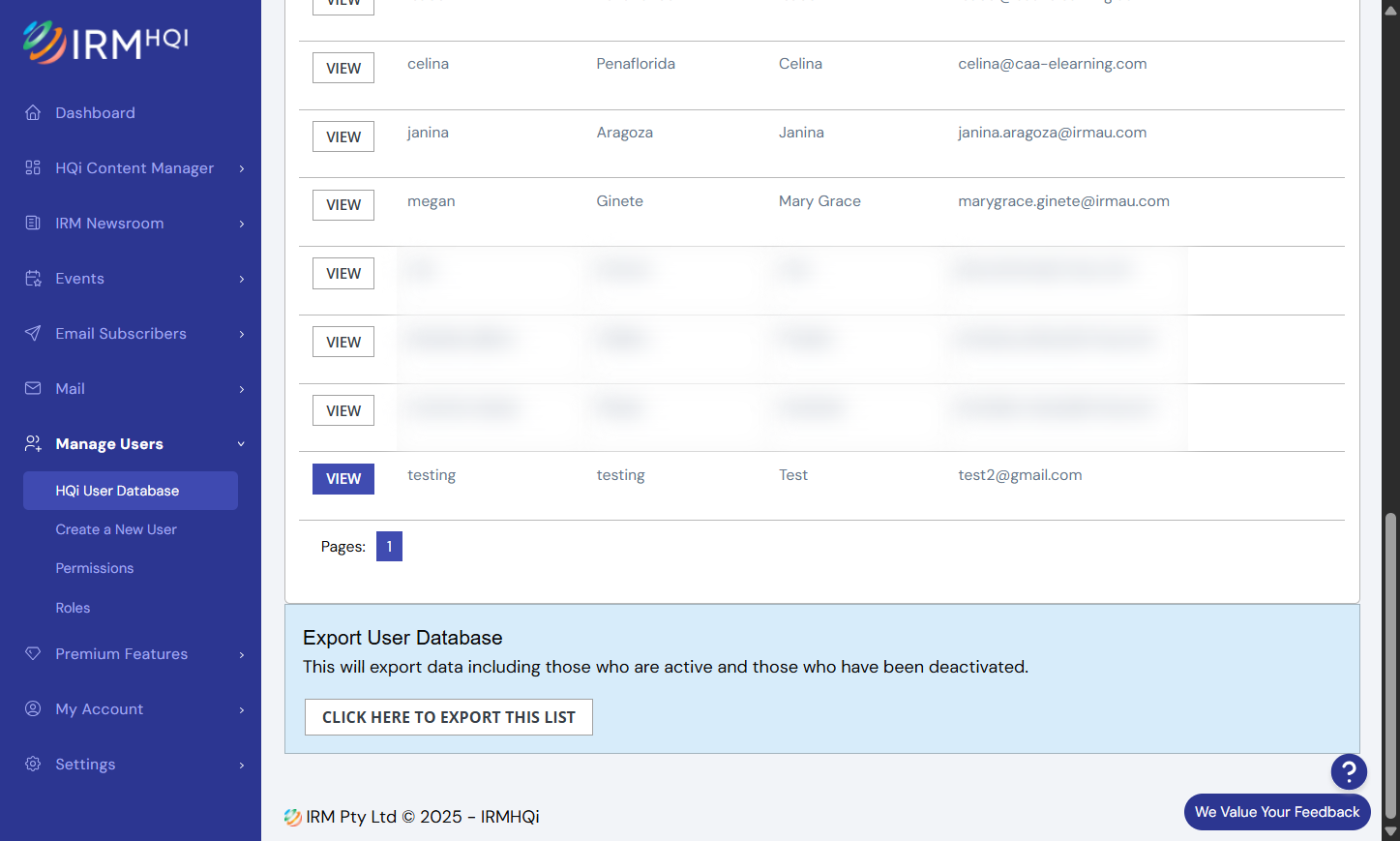Expand the Events submenu chevron
The height and width of the screenshot is (841, 1400).
point(242,279)
